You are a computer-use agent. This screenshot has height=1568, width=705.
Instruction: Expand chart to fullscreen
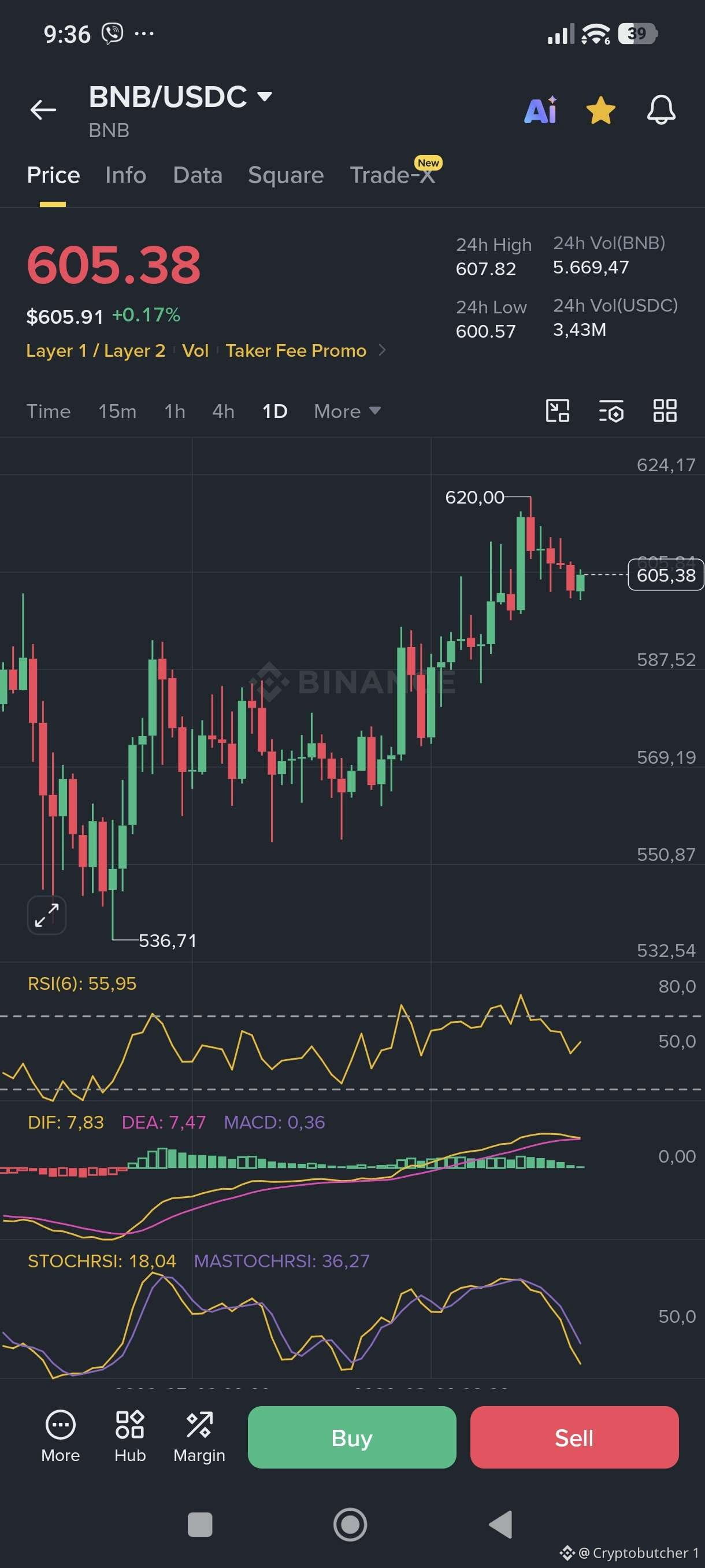click(47, 915)
